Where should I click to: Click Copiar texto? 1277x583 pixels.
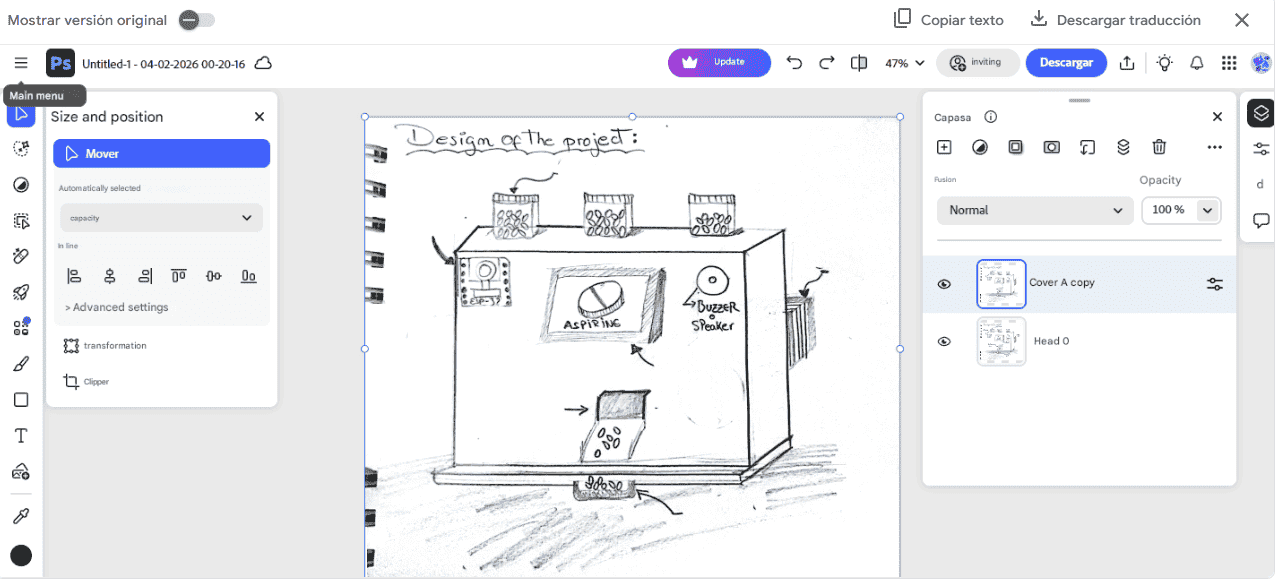tap(949, 20)
